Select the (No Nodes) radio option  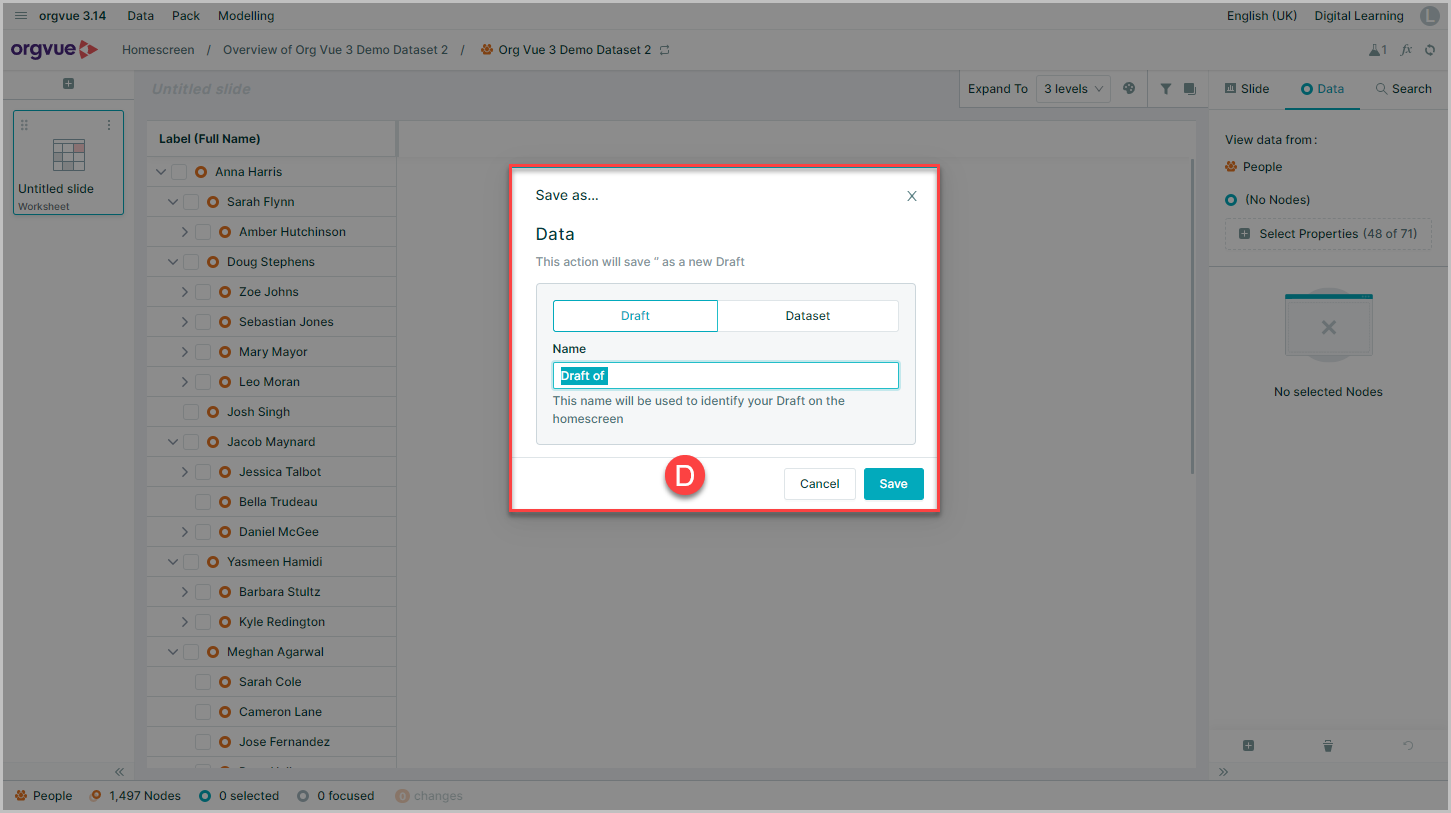[x=1231, y=200]
